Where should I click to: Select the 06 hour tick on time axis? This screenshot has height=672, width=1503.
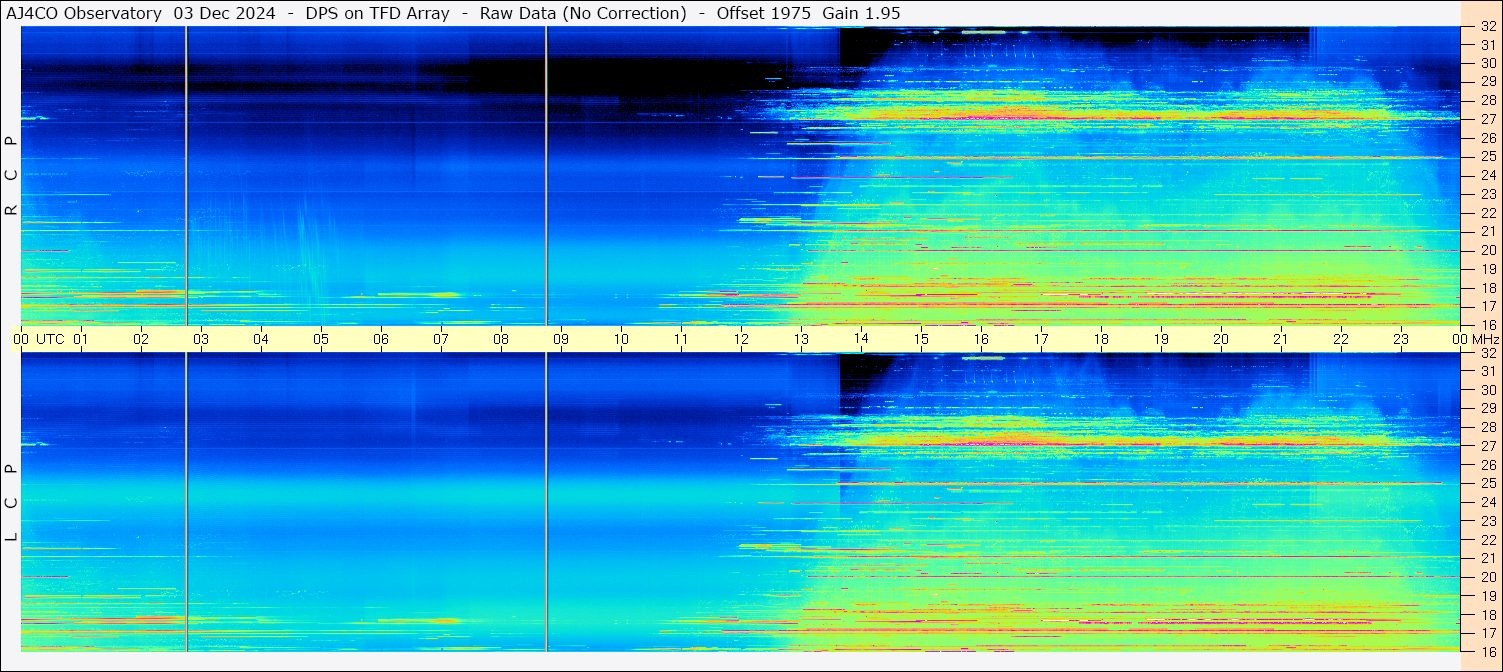coord(381,339)
